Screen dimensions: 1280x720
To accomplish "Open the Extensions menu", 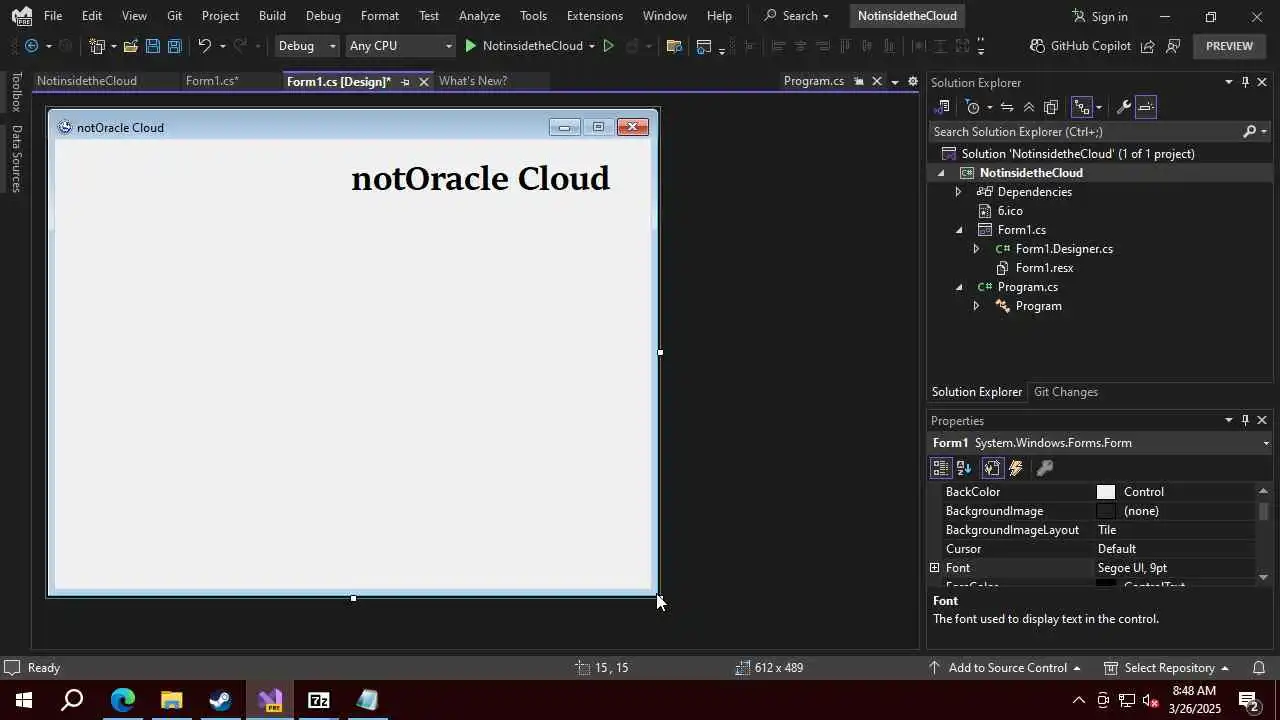I will (595, 16).
